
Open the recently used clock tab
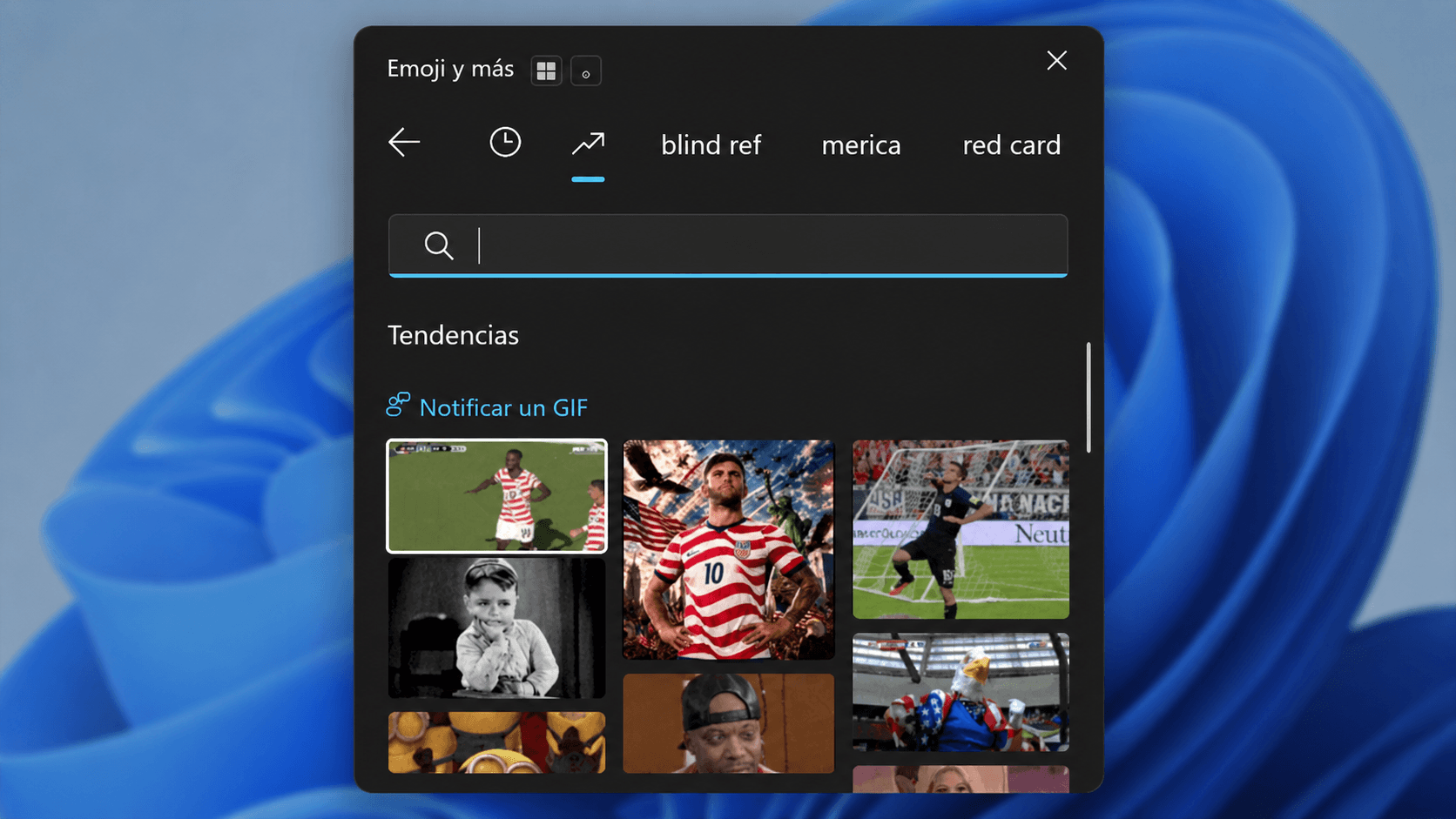505,142
